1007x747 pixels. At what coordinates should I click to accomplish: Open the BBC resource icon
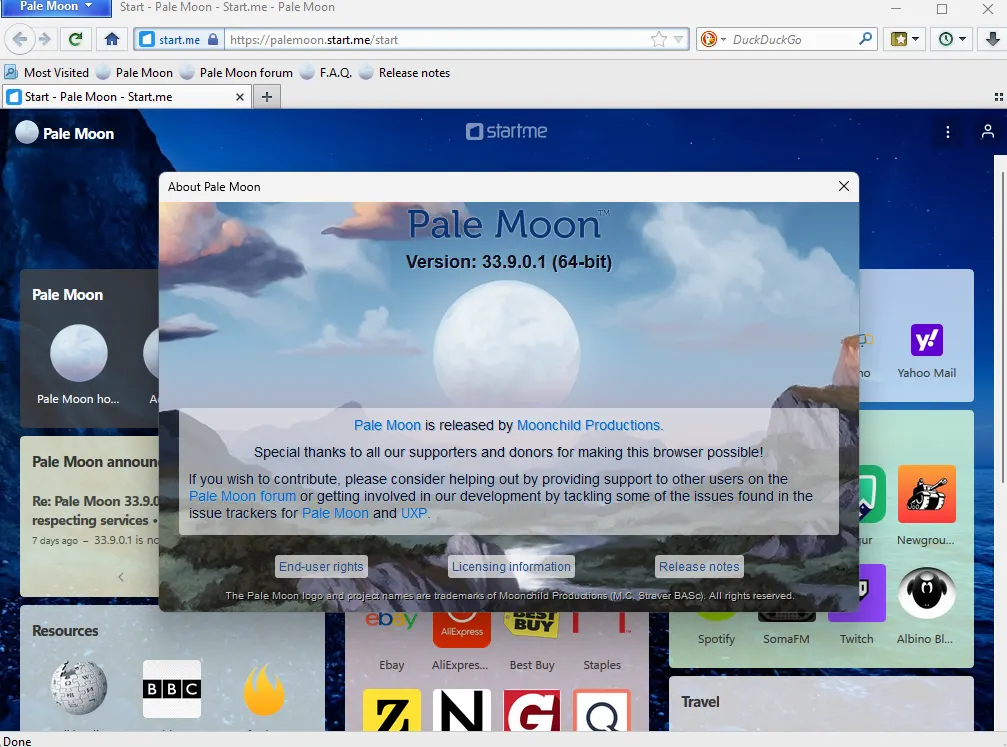[172, 689]
